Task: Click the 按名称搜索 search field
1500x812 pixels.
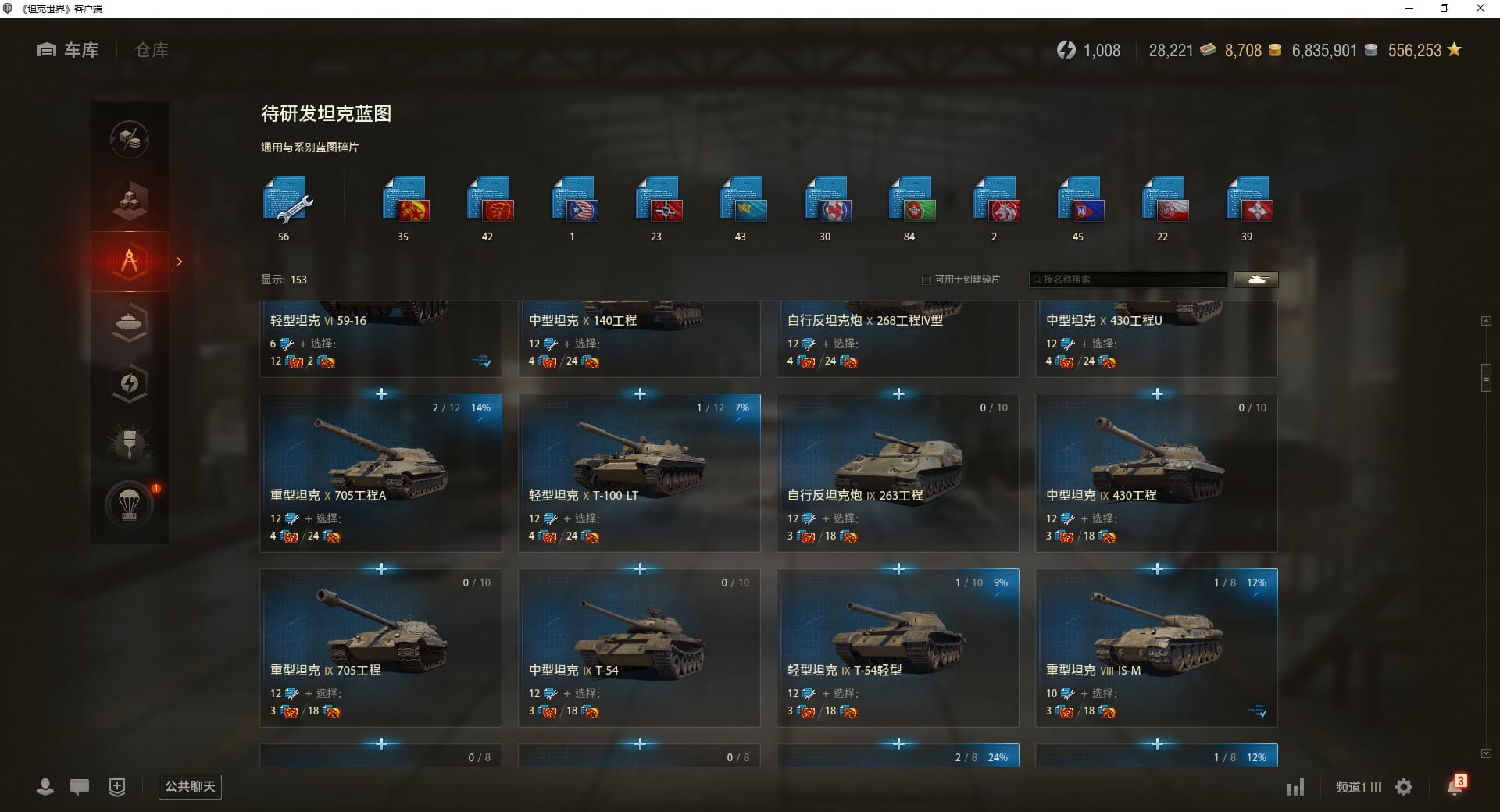Action: click(x=1128, y=280)
